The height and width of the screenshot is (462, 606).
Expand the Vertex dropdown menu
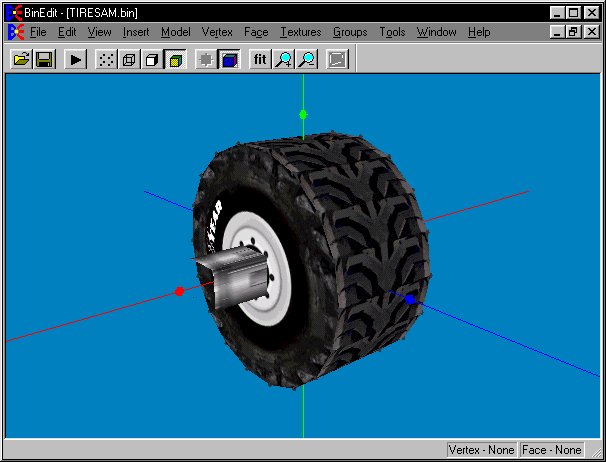[217, 32]
